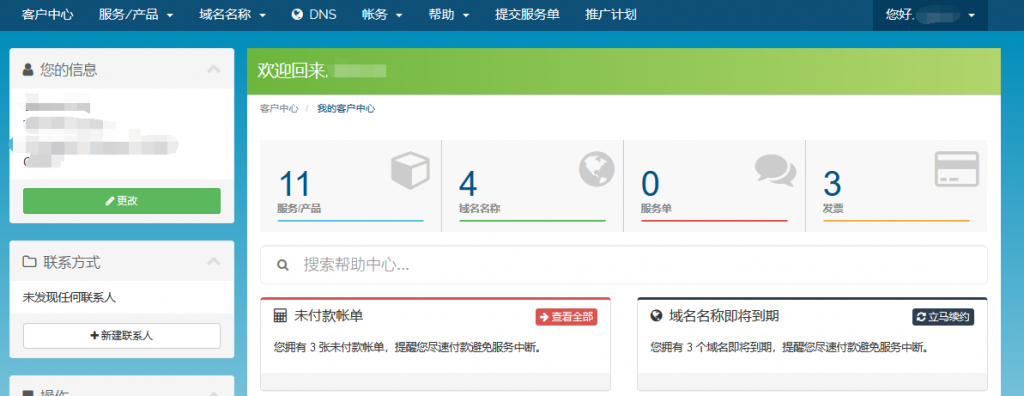The width and height of the screenshot is (1024, 396).
Task: Expand the 域名名称 dropdown menu
Action: tap(232, 14)
